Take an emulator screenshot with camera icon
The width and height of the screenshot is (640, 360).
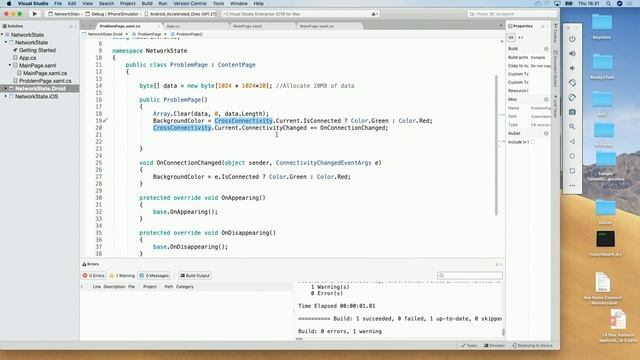[x=572, y=112]
